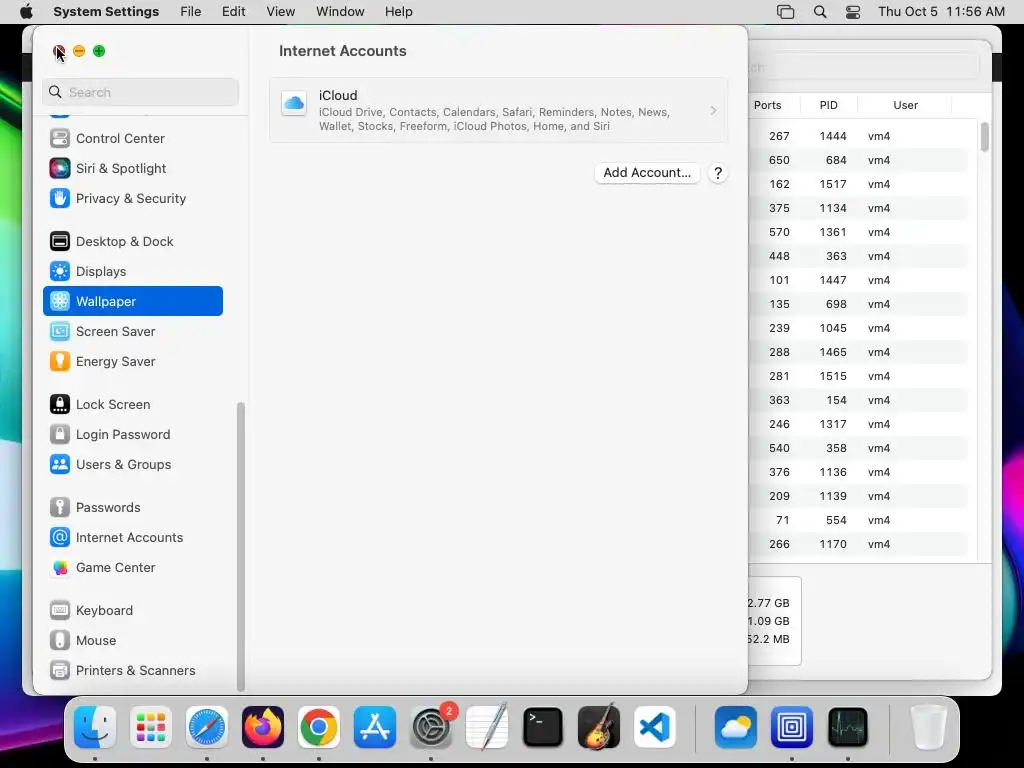Select the Wallpaper sidebar item

pos(133,301)
